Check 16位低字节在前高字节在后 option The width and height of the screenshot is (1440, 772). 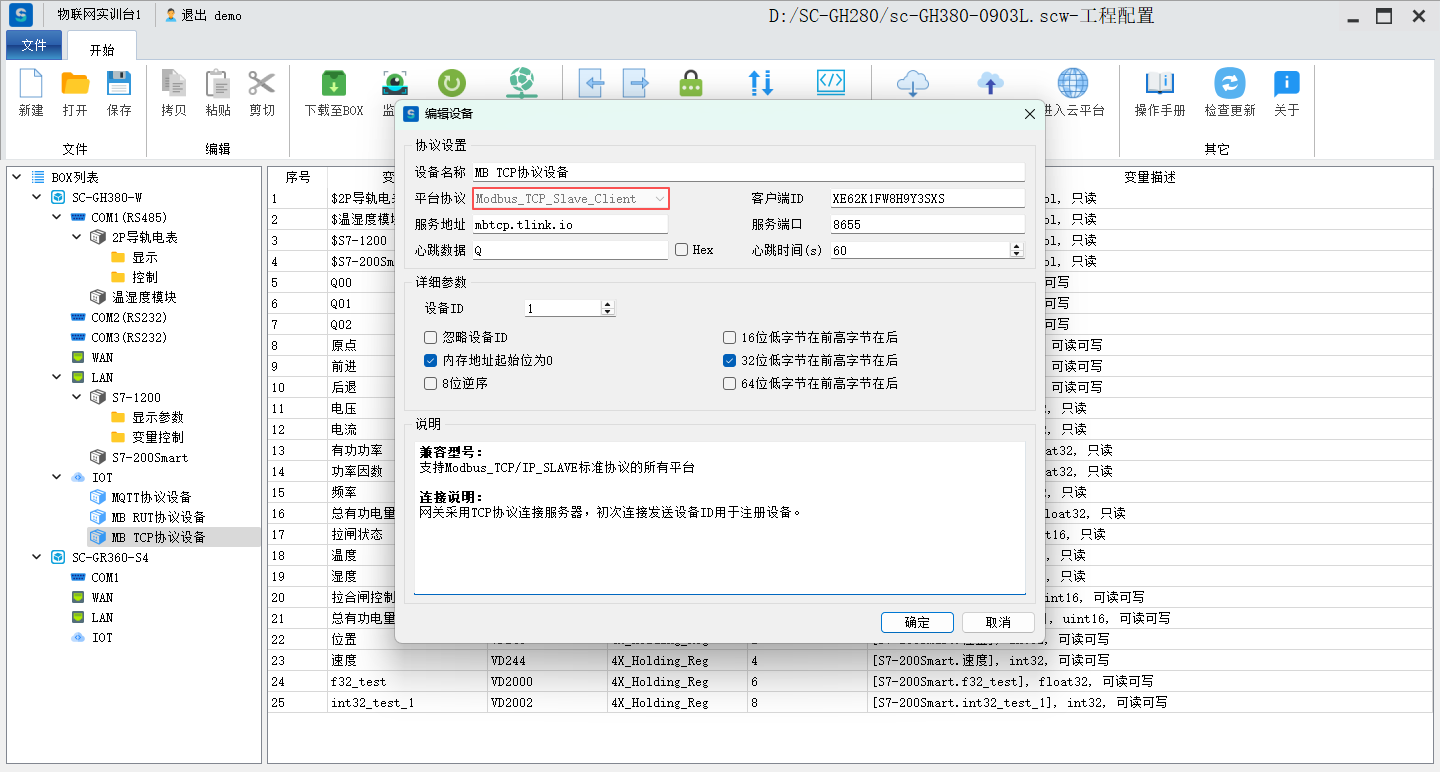point(730,338)
